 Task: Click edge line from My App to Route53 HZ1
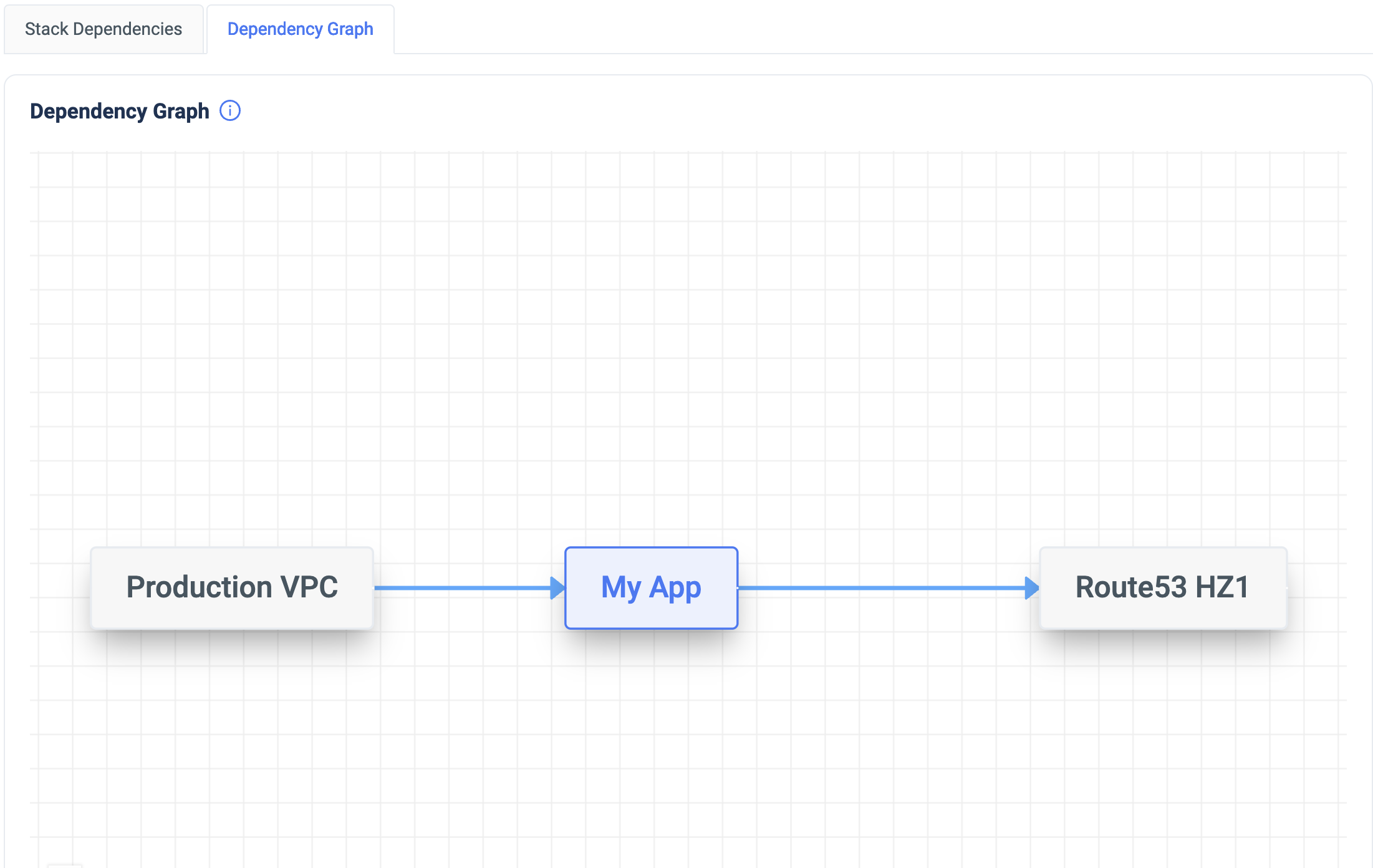tap(879, 588)
